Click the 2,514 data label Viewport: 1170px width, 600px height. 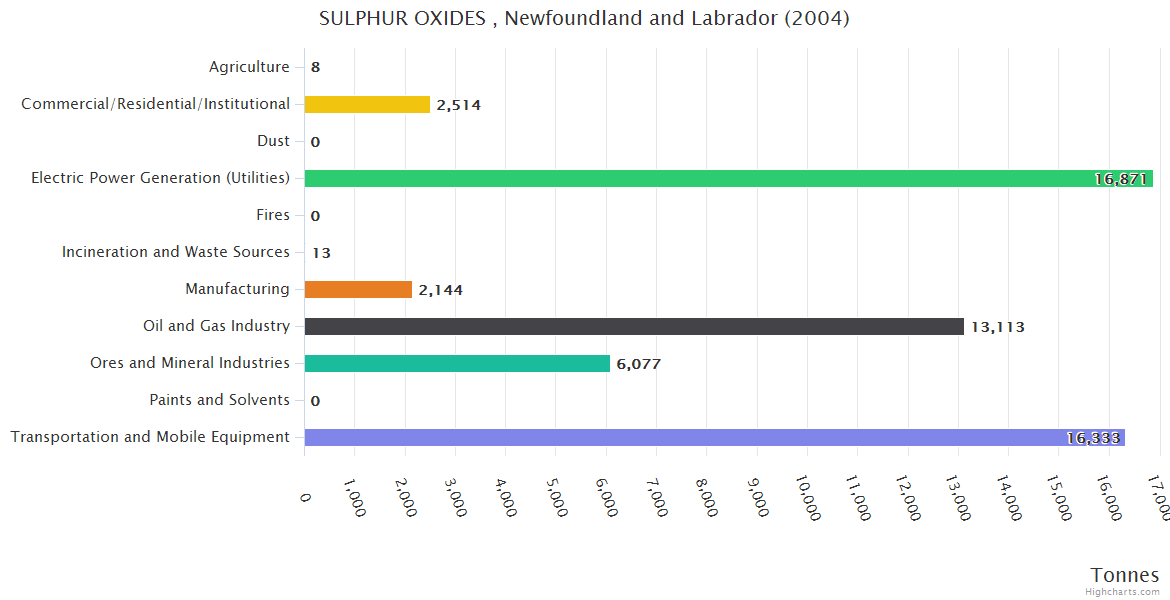coord(458,105)
